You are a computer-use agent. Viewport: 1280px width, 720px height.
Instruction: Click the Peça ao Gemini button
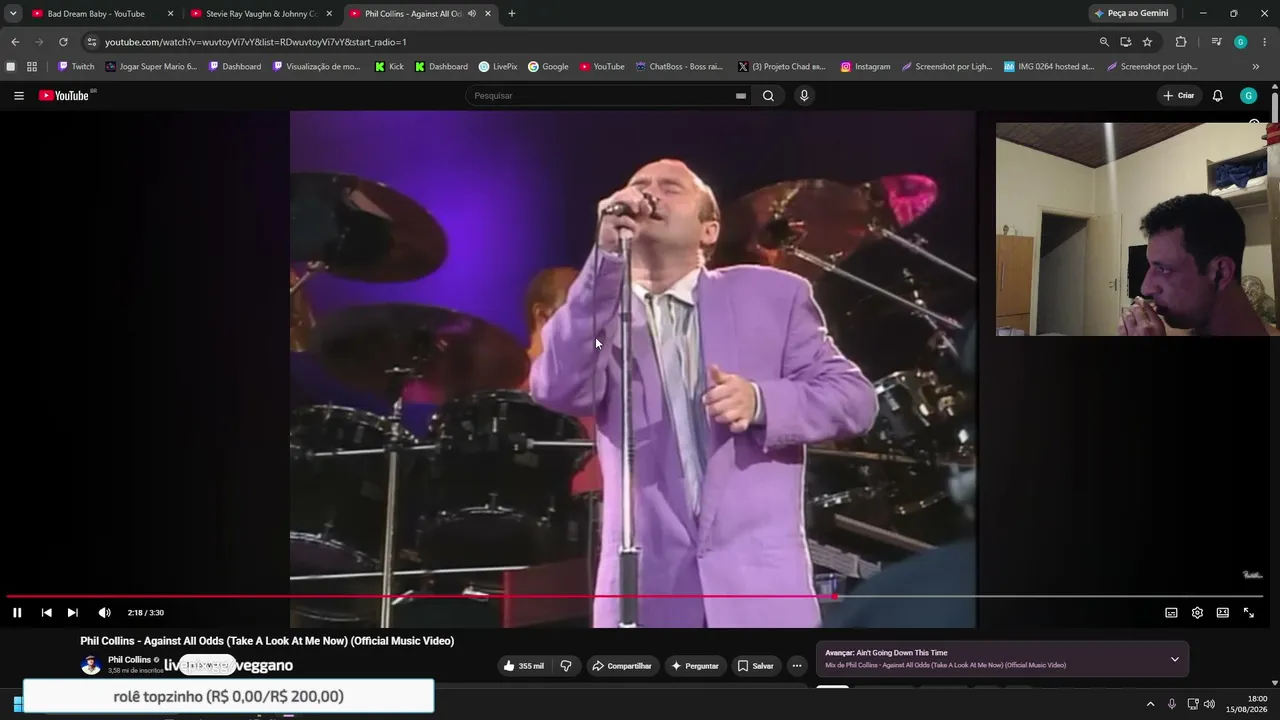click(1132, 14)
